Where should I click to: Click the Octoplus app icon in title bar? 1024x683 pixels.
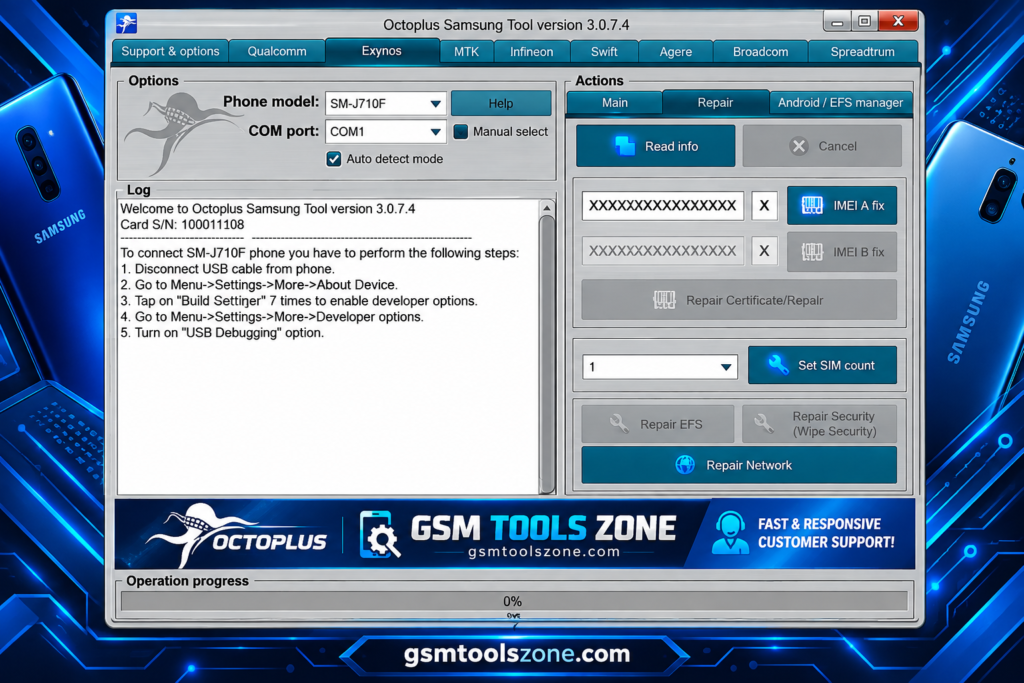click(126, 24)
